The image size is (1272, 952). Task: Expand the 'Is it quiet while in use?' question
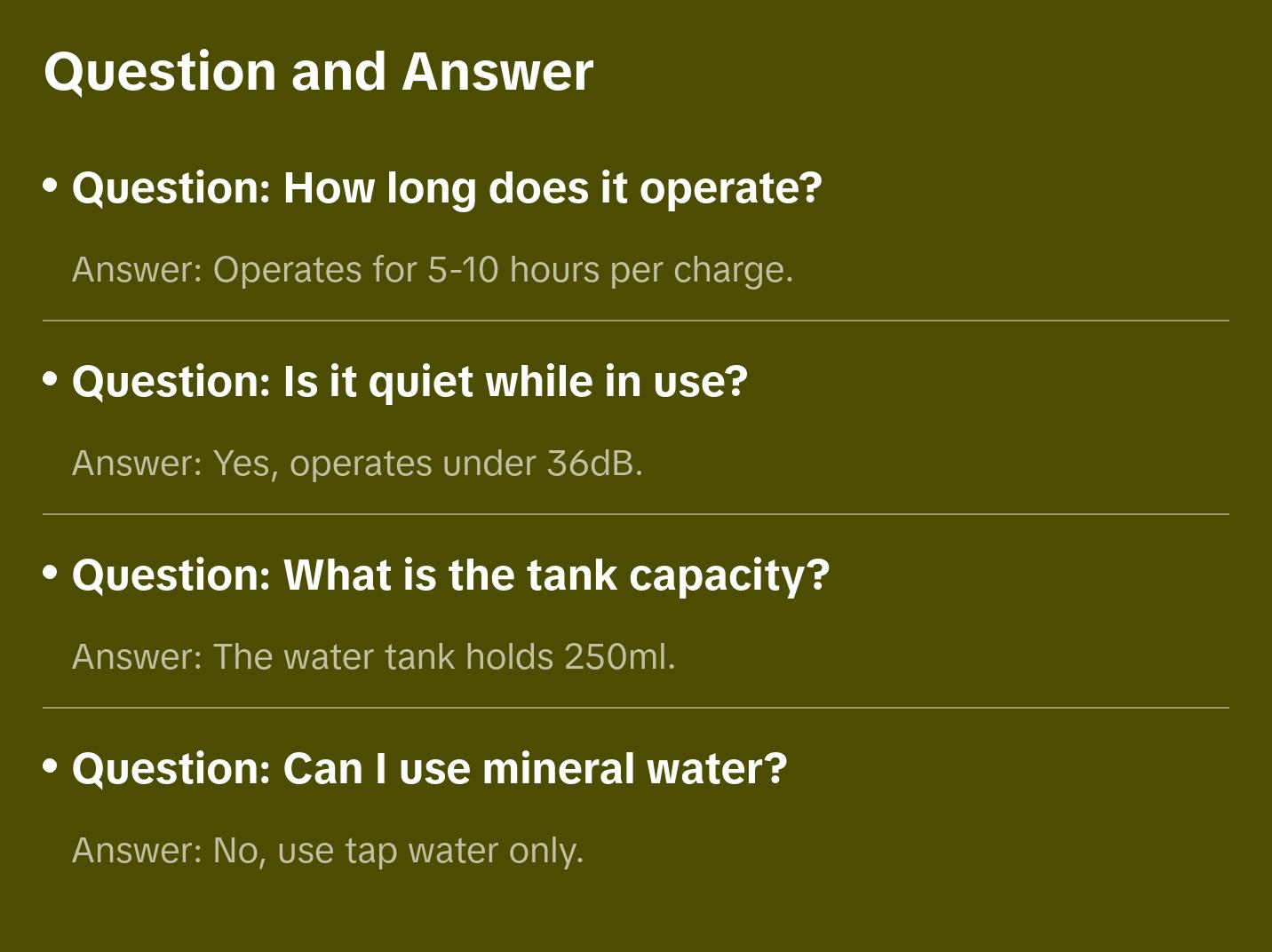[x=409, y=382]
